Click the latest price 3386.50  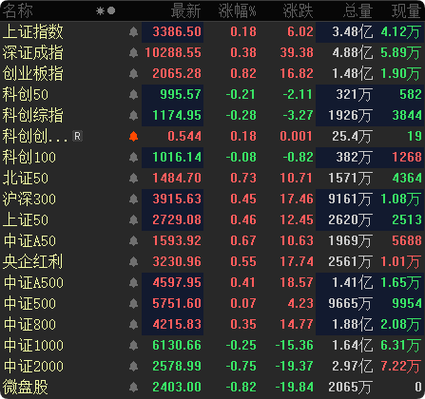click(177, 32)
